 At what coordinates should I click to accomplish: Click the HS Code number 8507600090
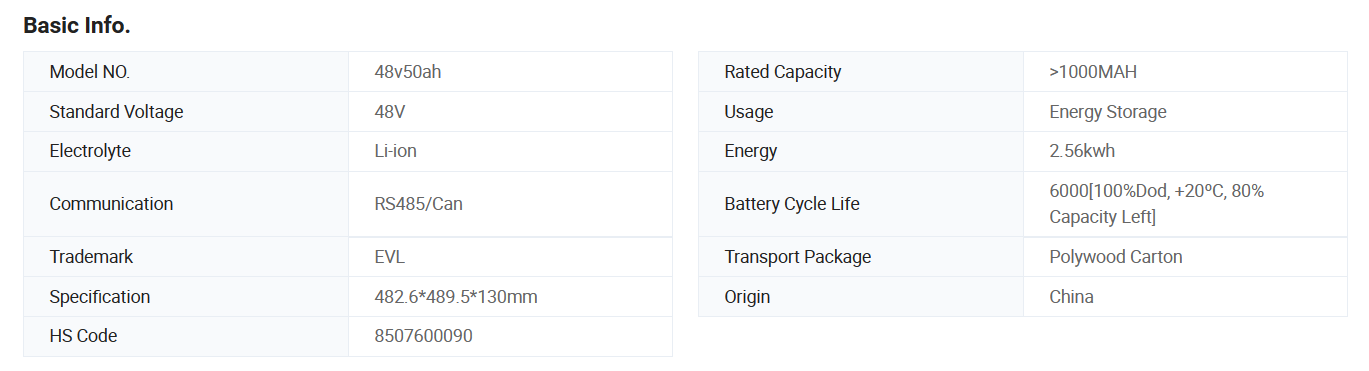(423, 336)
